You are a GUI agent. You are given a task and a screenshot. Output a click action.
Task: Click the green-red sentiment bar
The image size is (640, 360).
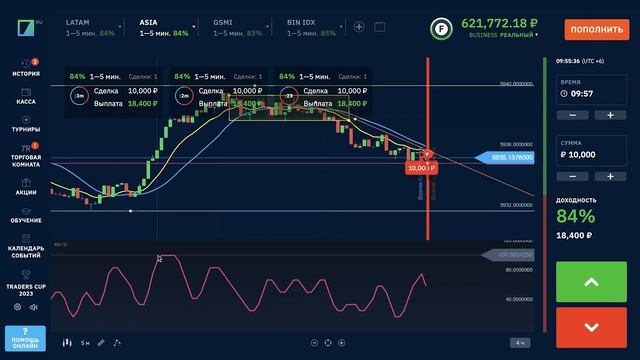tap(544, 194)
